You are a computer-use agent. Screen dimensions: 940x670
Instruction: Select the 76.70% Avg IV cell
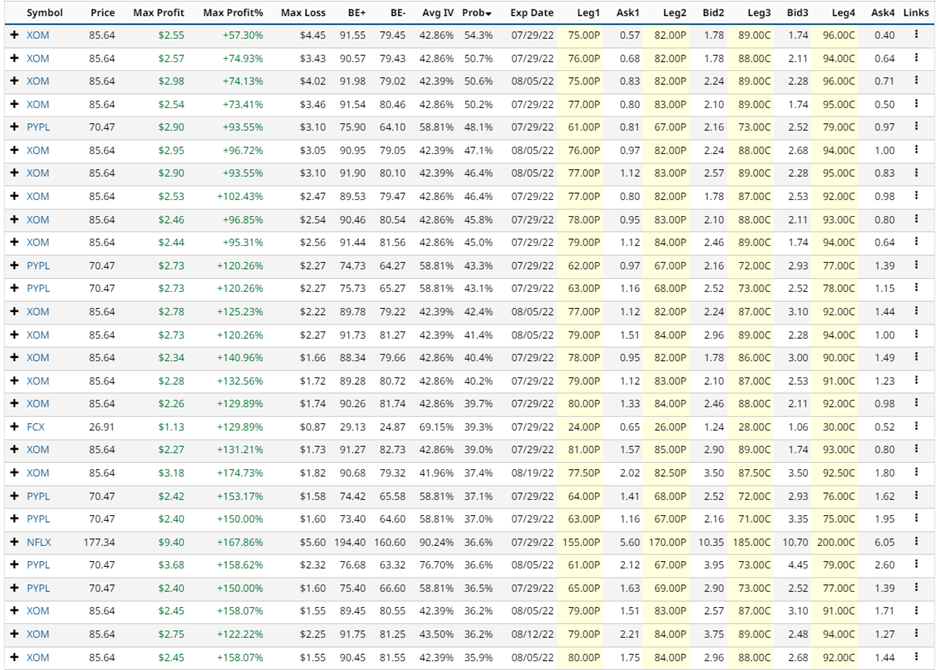[x=436, y=565]
